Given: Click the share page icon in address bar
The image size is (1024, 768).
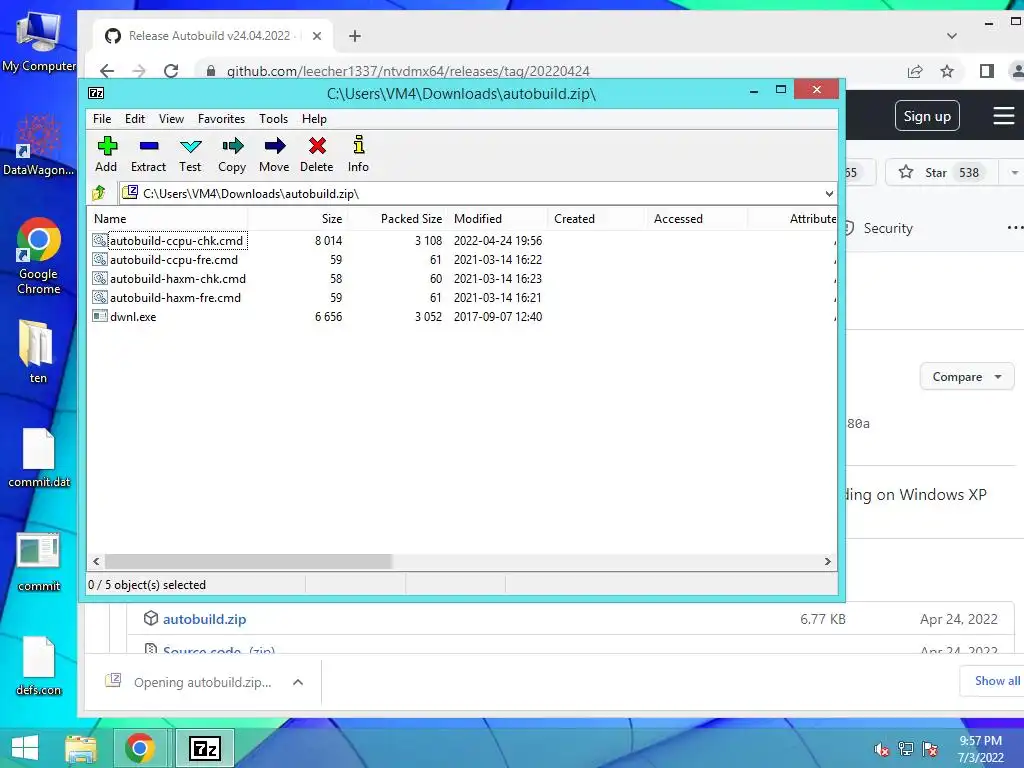Looking at the screenshot, I should coord(915,71).
